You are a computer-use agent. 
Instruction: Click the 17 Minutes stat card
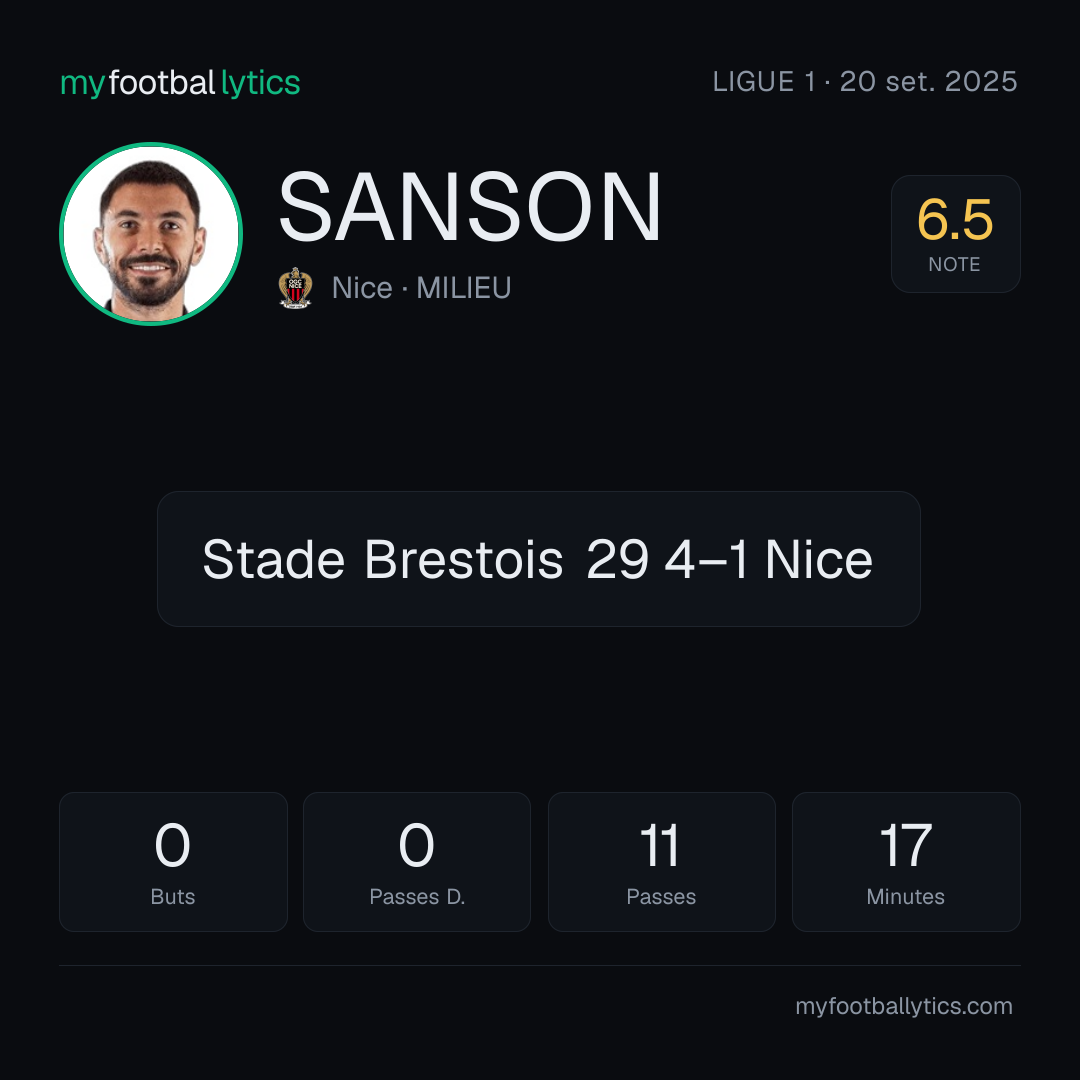tap(906, 862)
